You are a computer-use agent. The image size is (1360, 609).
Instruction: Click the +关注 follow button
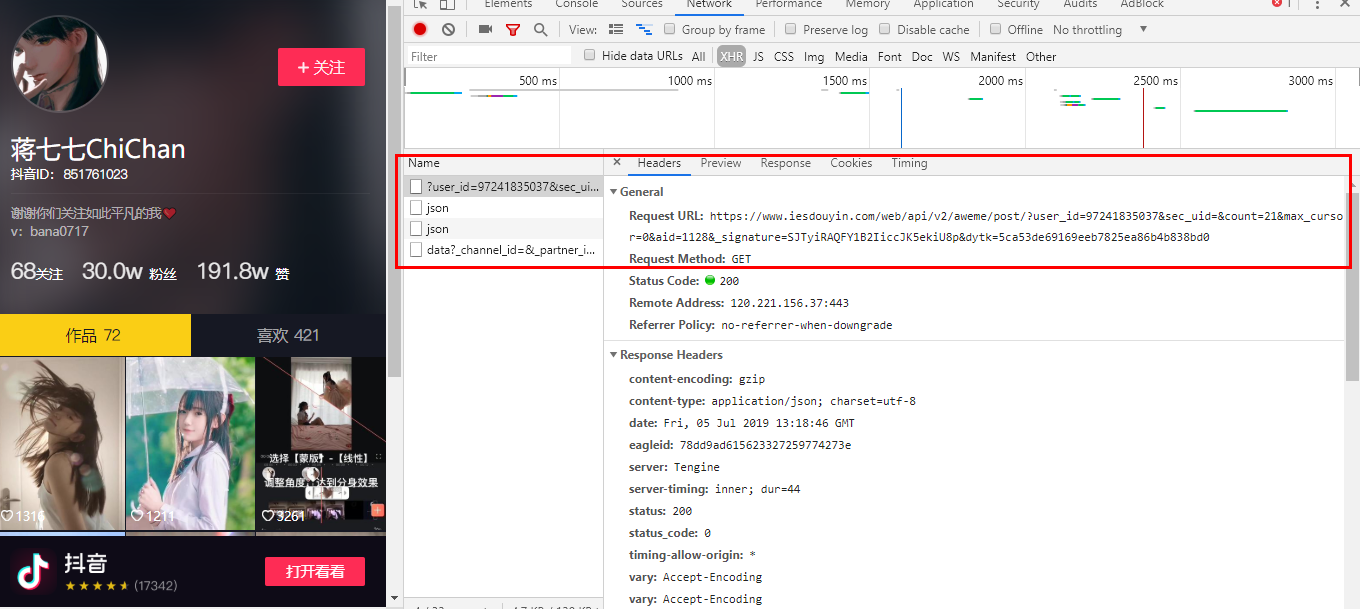pos(321,67)
